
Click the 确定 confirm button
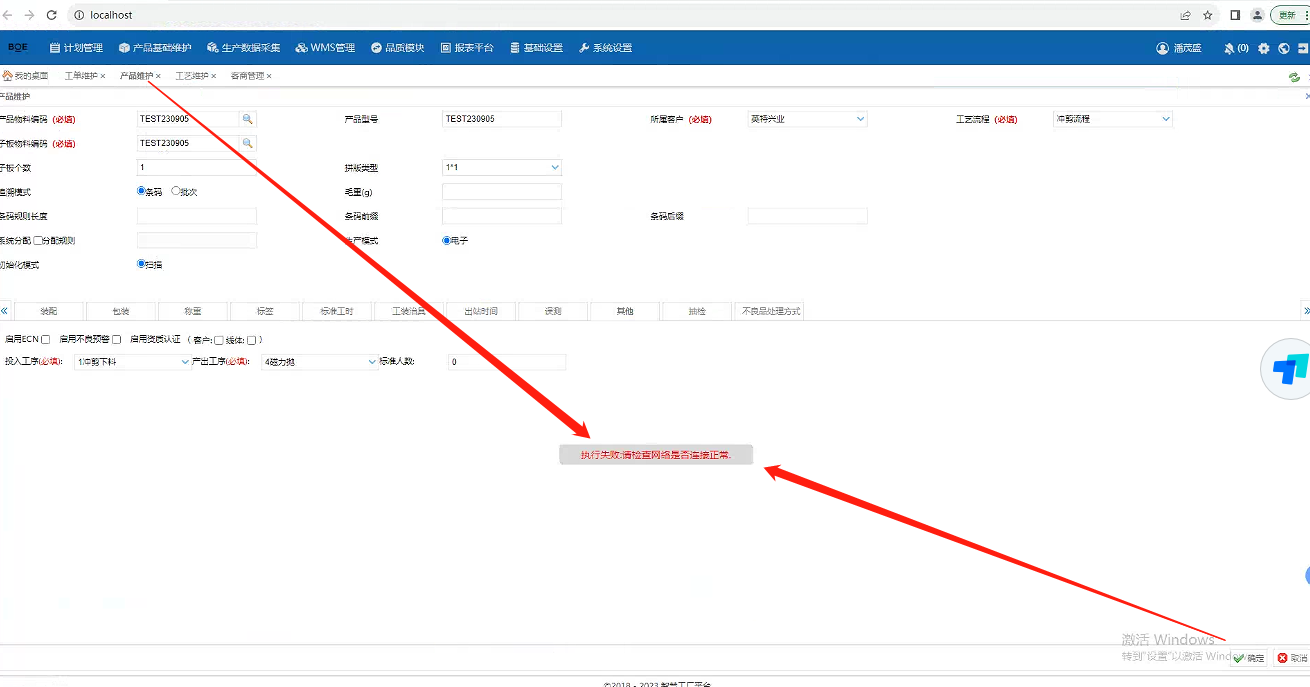click(1249, 658)
